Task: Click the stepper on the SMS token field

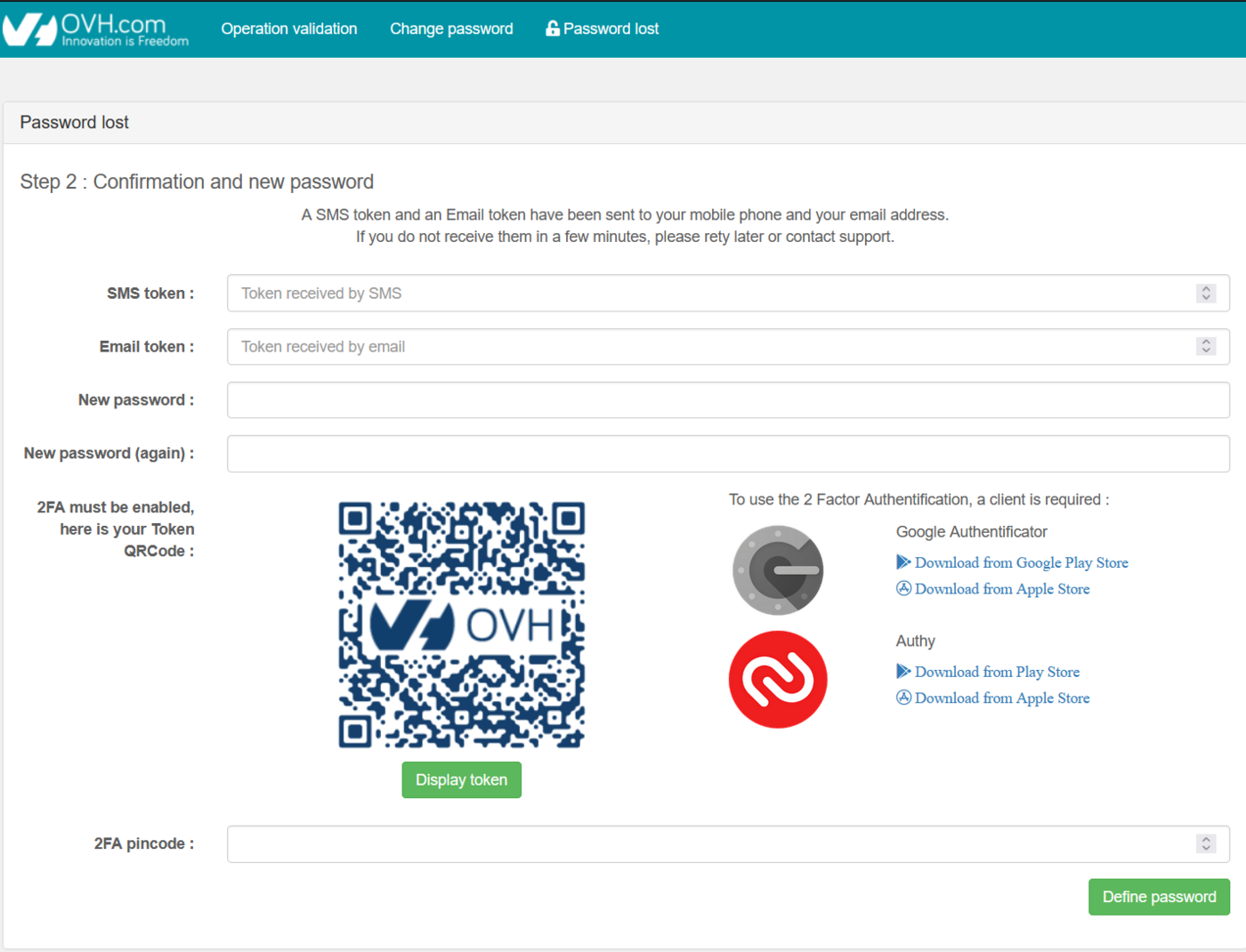Action: [x=1207, y=293]
